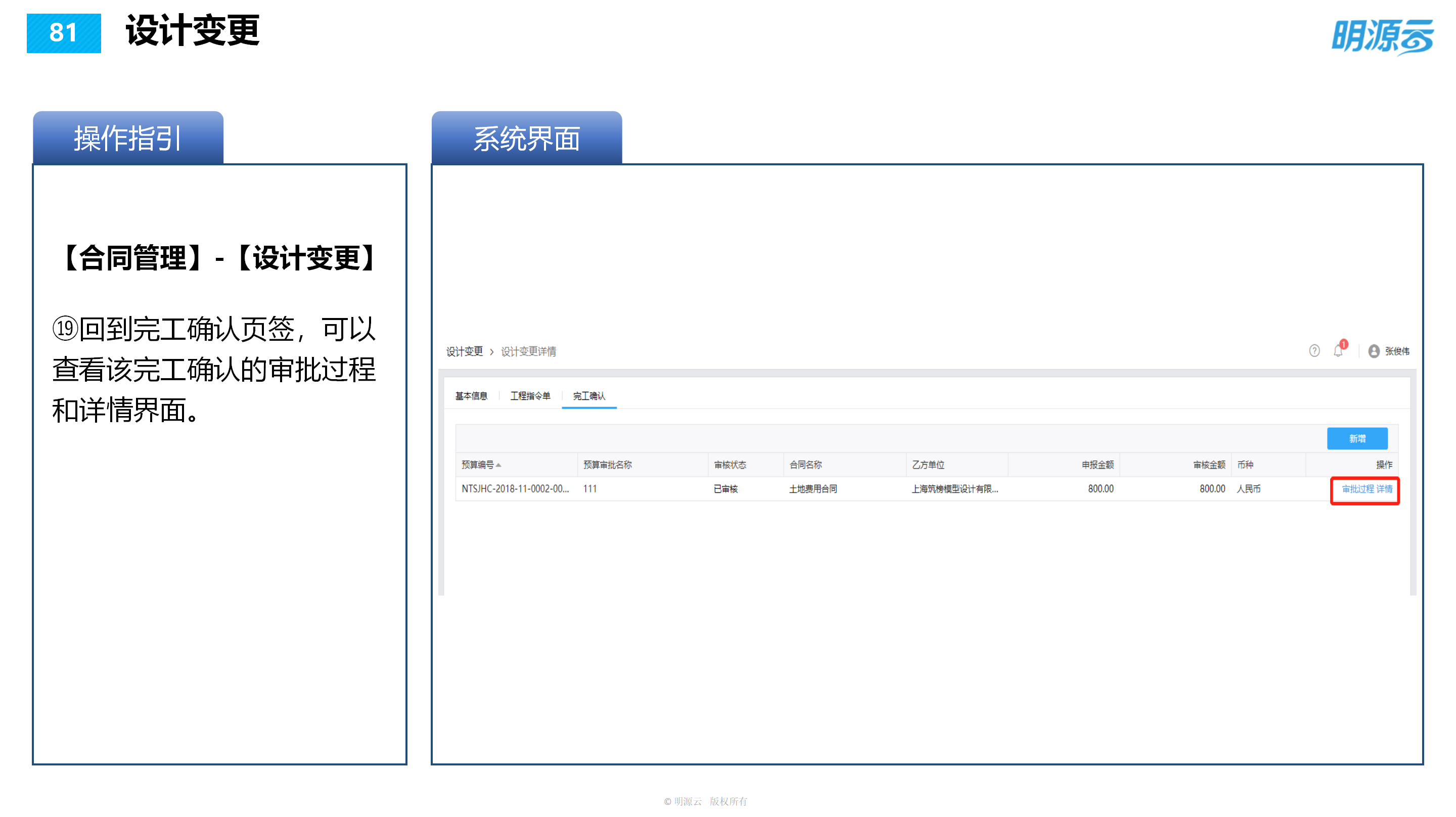Click the notification badge showing 1

1345,343
